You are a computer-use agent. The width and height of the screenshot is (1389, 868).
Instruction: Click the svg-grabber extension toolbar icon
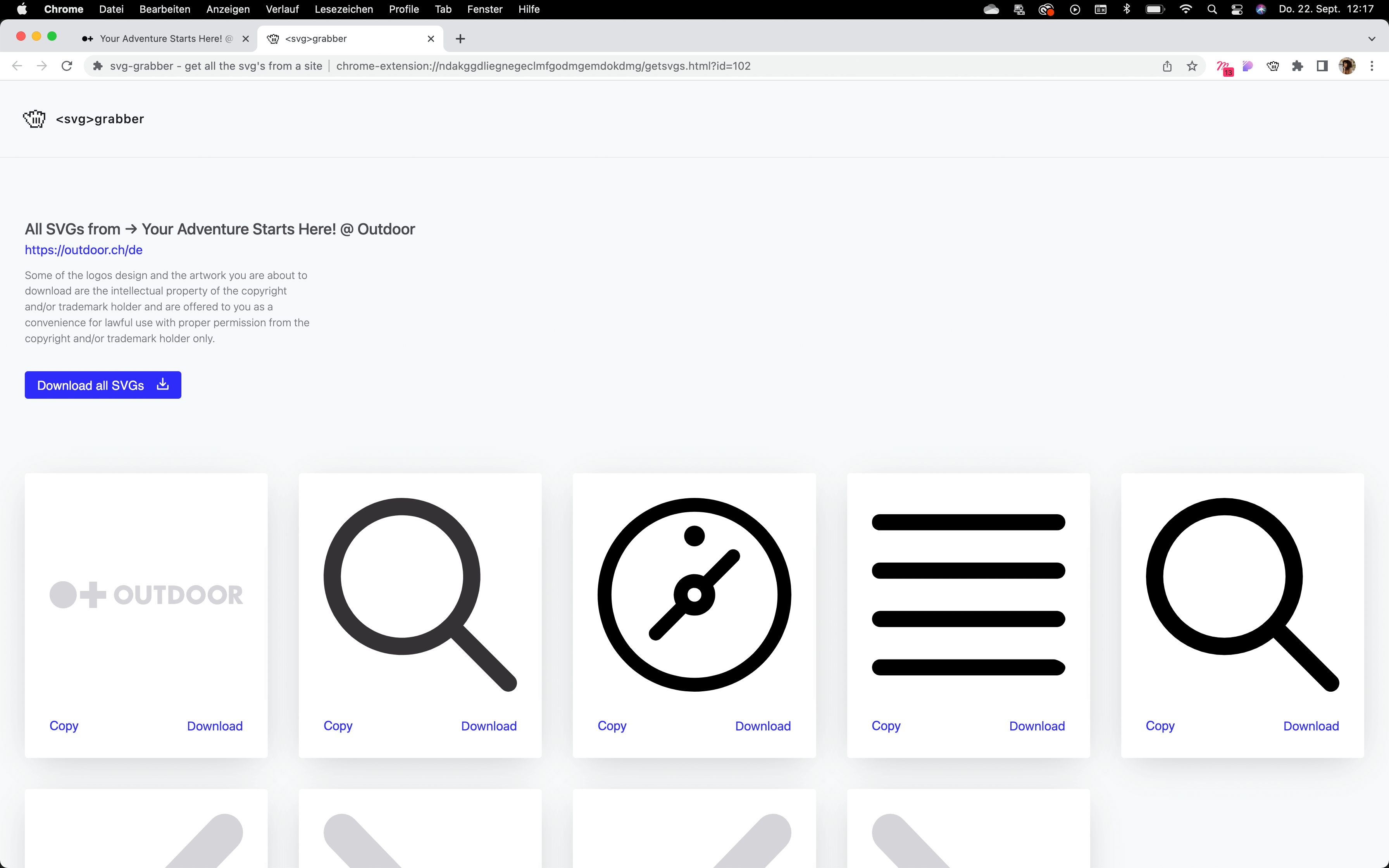1272,66
